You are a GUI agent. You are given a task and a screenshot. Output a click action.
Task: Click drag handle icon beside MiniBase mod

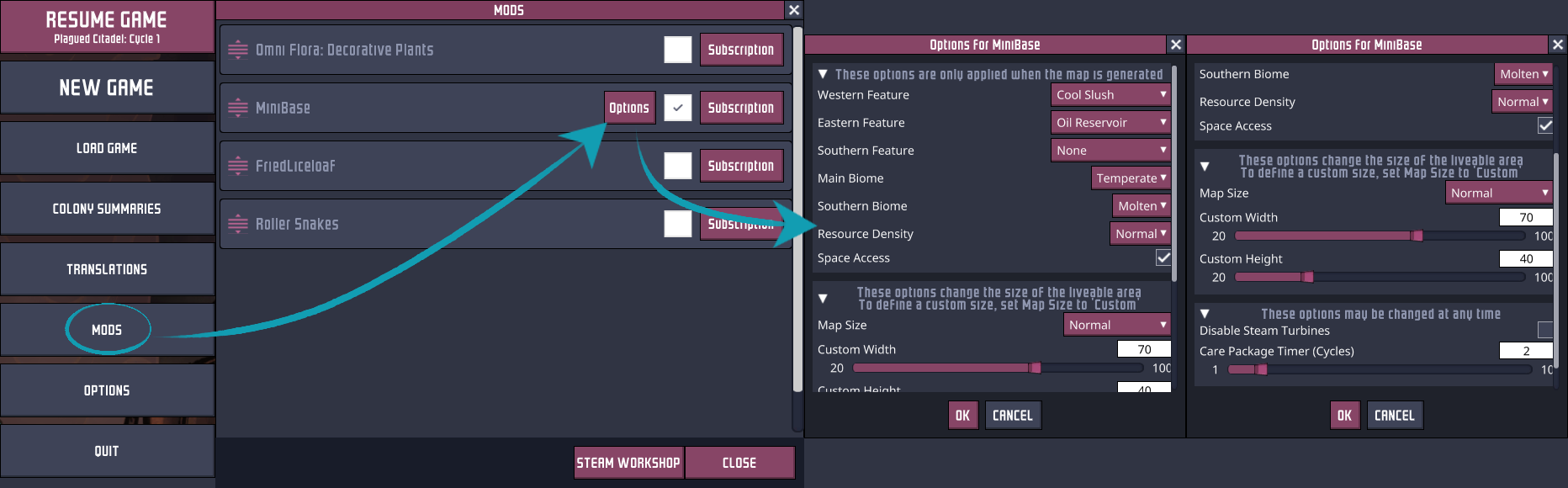[x=238, y=108]
